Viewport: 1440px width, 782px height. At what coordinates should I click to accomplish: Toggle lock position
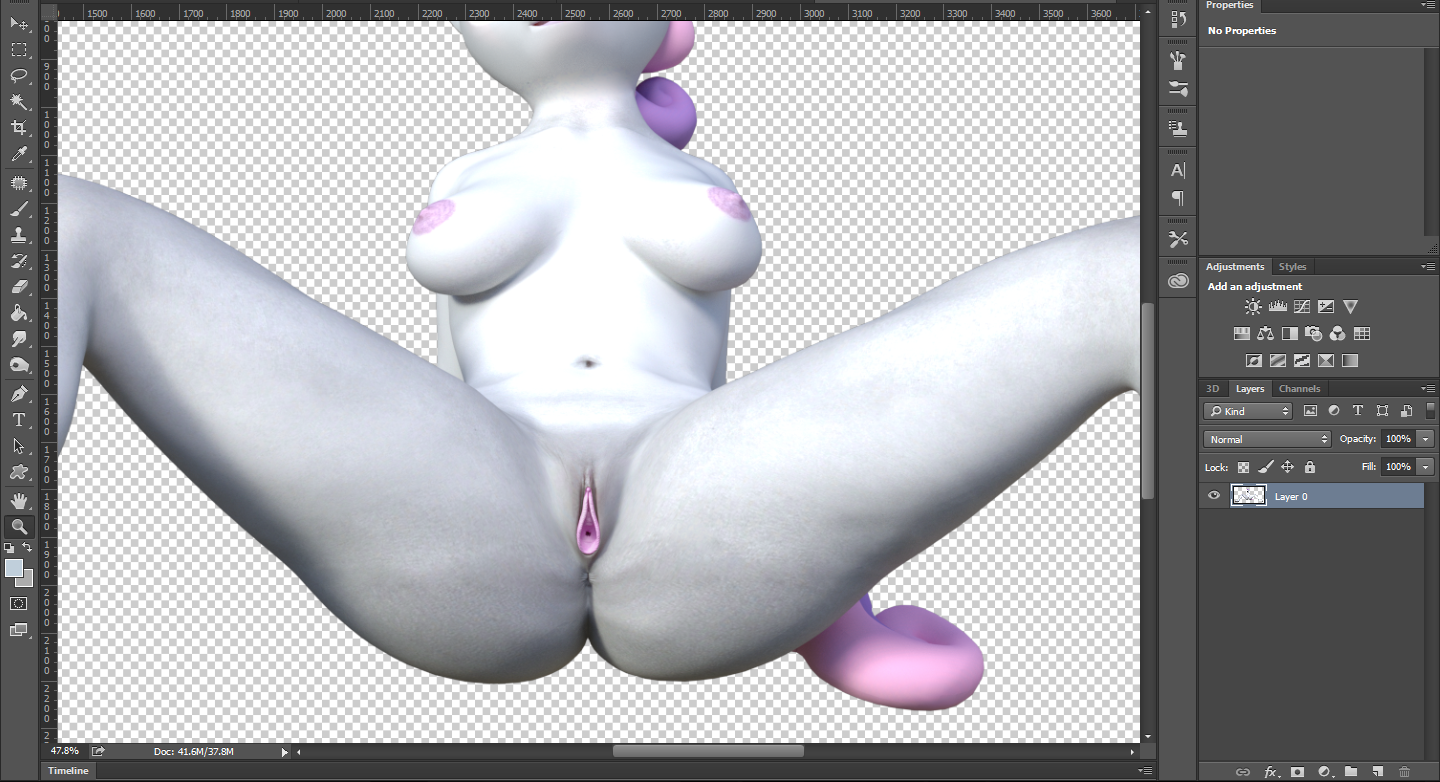pyautogui.click(x=1288, y=467)
